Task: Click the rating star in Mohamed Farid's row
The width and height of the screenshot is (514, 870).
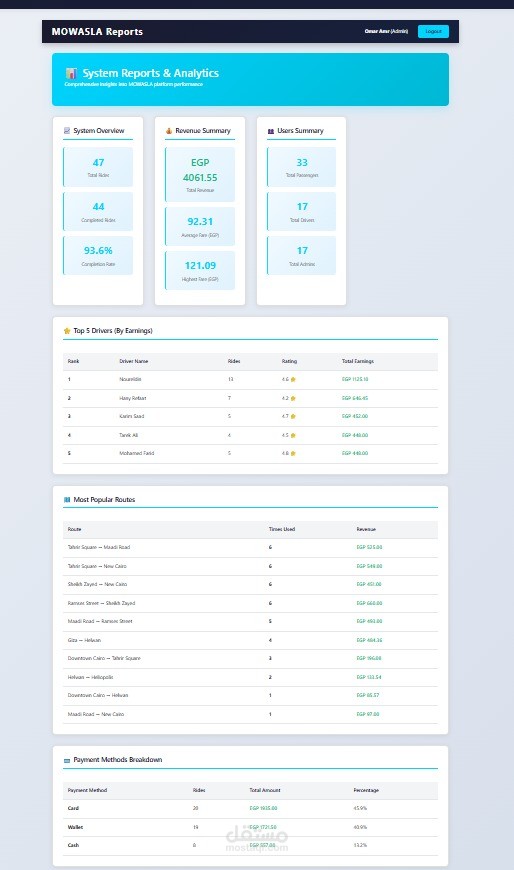Action: 293,453
